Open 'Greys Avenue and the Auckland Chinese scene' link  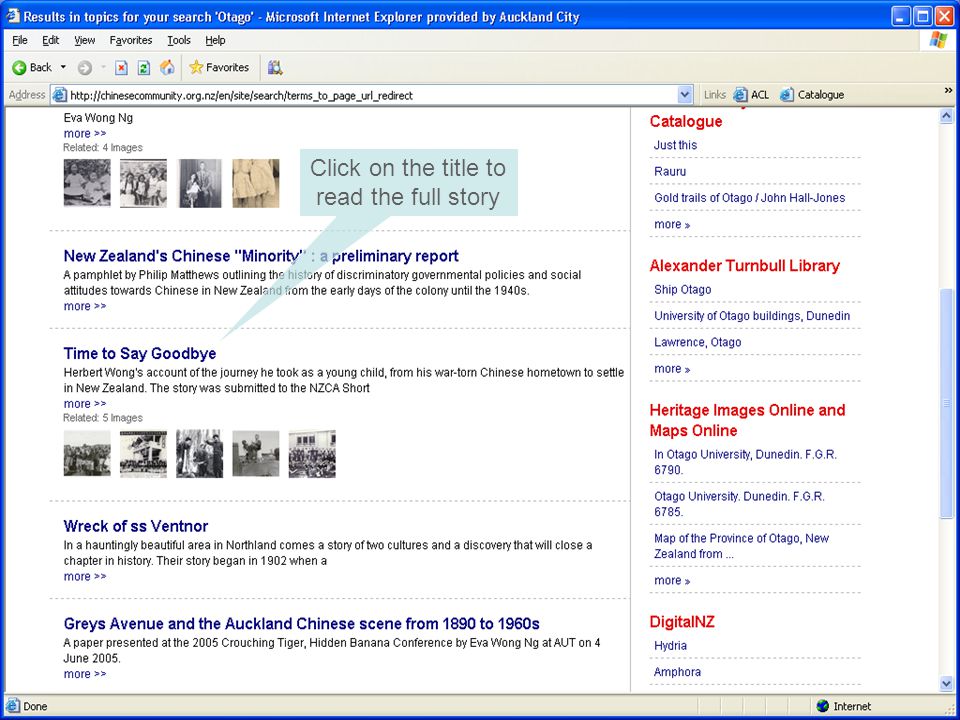tap(301, 624)
